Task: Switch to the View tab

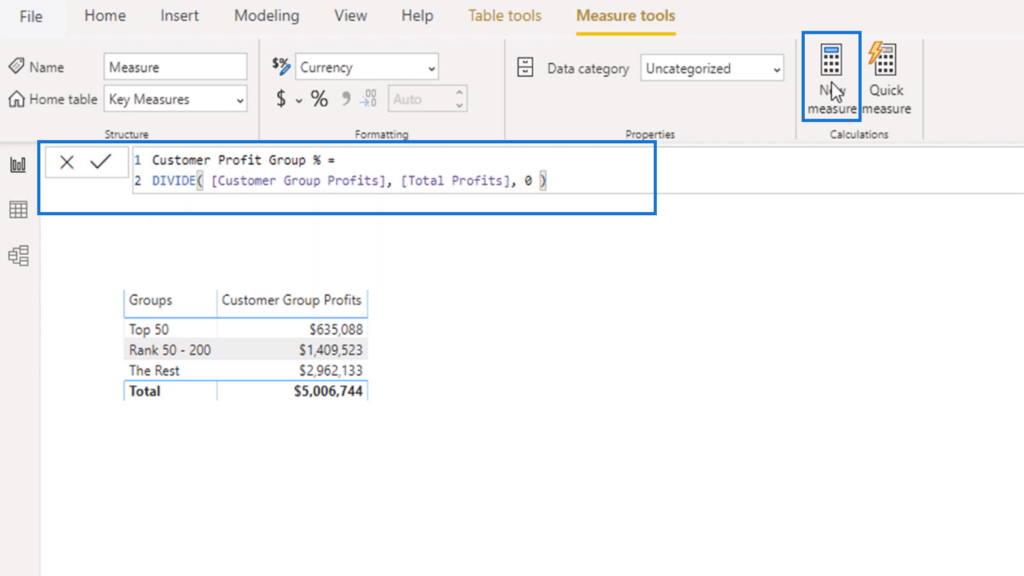Action: click(x=351, y=16)
